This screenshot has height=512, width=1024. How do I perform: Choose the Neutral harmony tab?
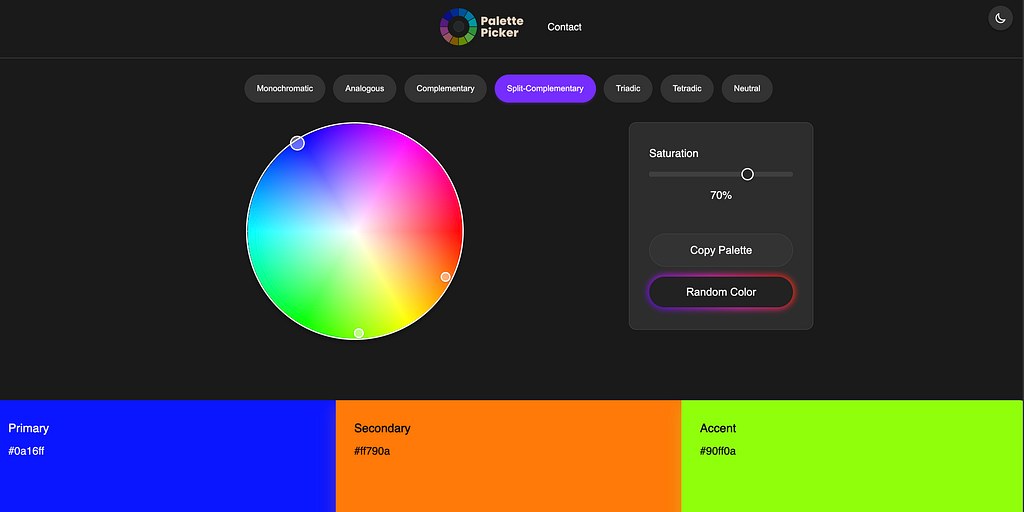(747, 88)
